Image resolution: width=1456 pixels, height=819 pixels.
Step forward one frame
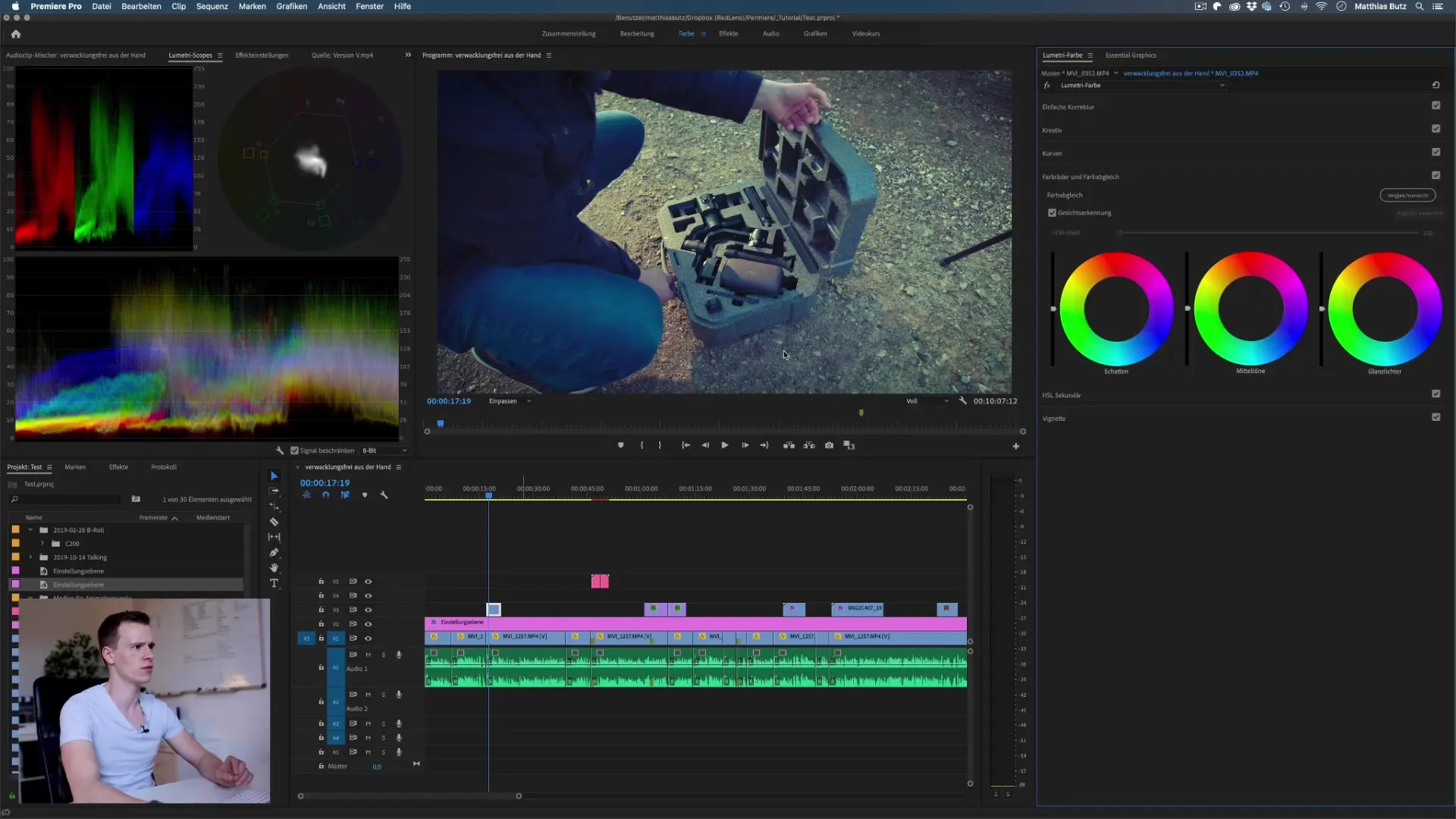(x=745, y=445)
